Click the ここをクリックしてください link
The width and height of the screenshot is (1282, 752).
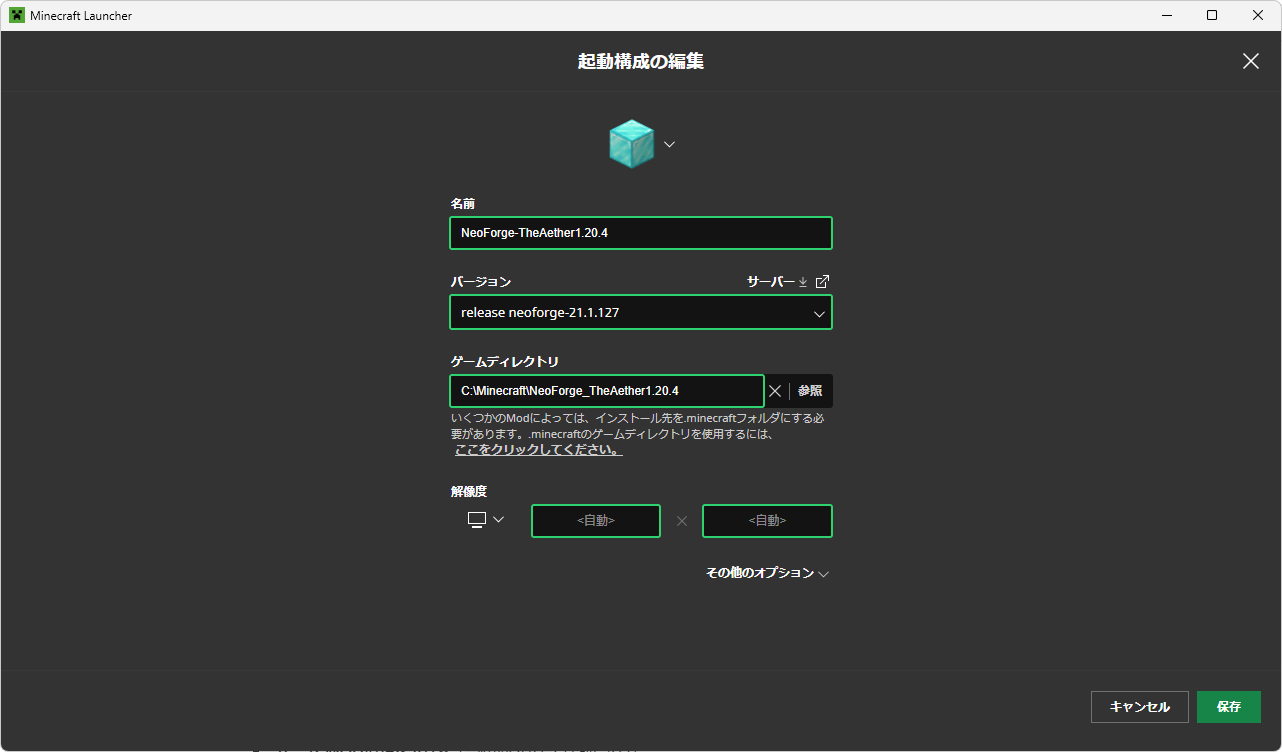pyautogui.click(x=539, y=450)
